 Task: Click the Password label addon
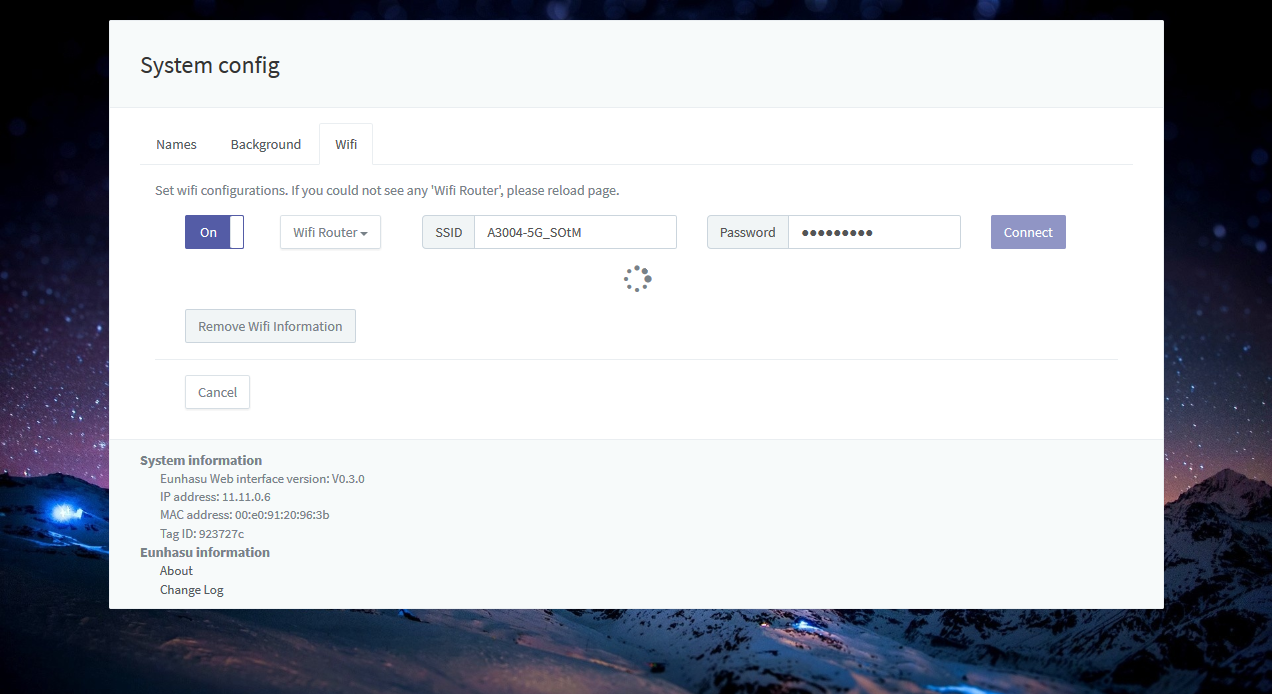point(747,232)
